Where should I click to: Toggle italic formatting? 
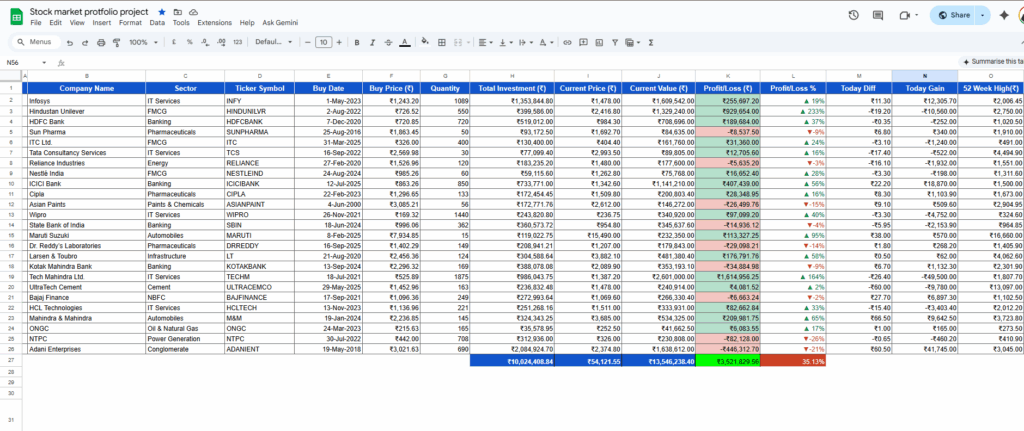[370, 42]
